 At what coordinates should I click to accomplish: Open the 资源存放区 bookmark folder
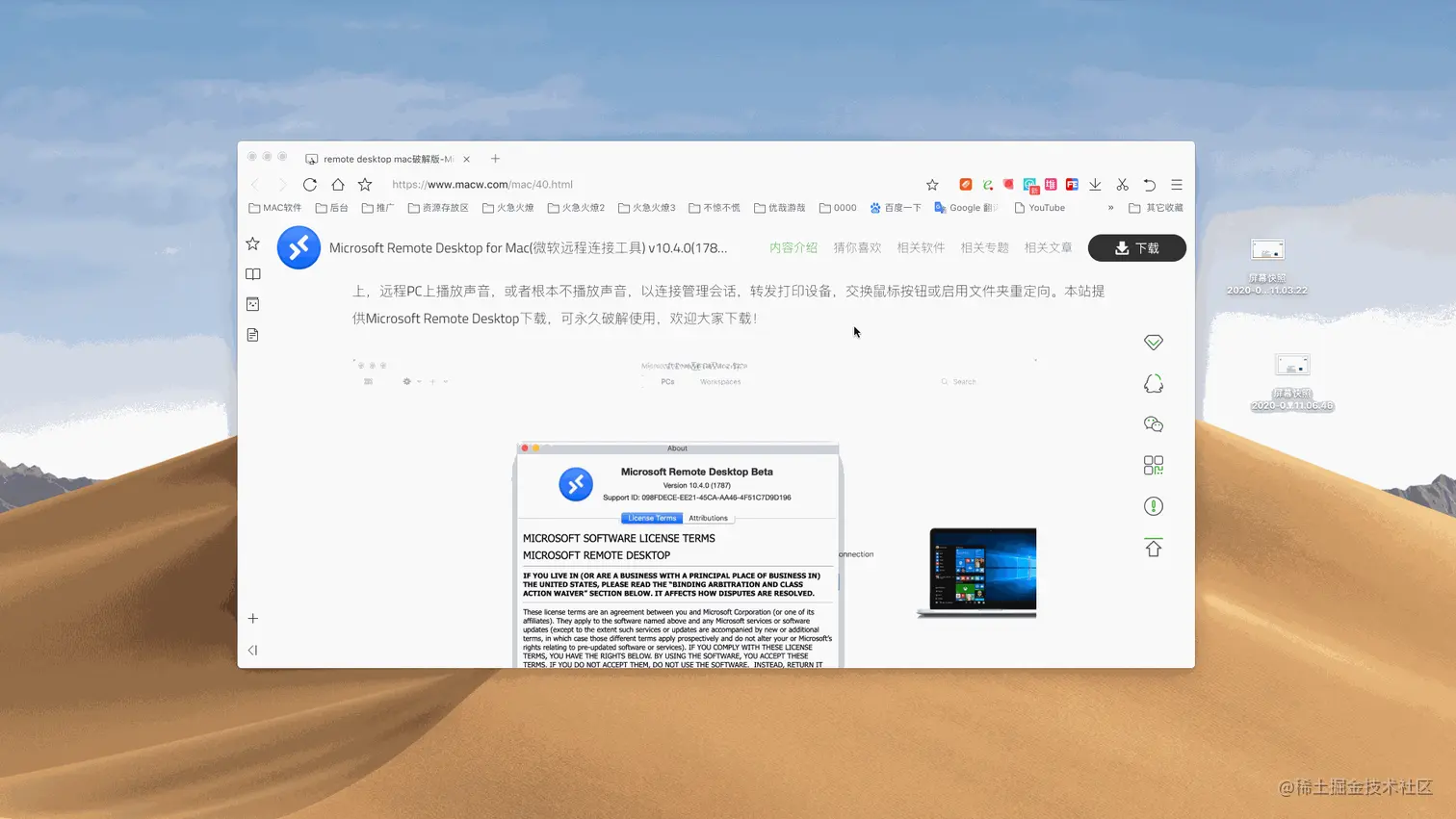(438, 208)
